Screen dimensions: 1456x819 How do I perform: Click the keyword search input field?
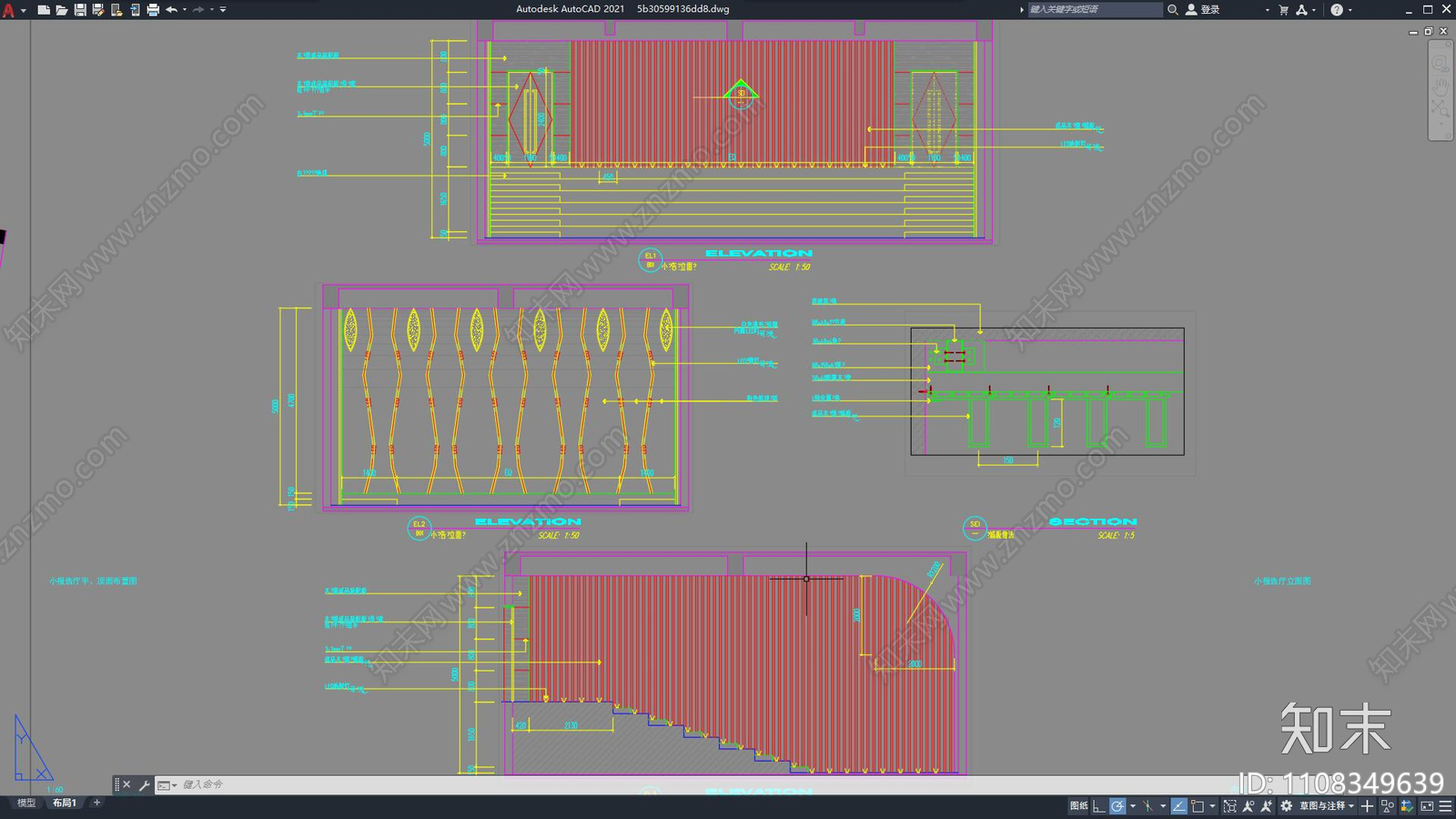click(x=1095, y=10)
